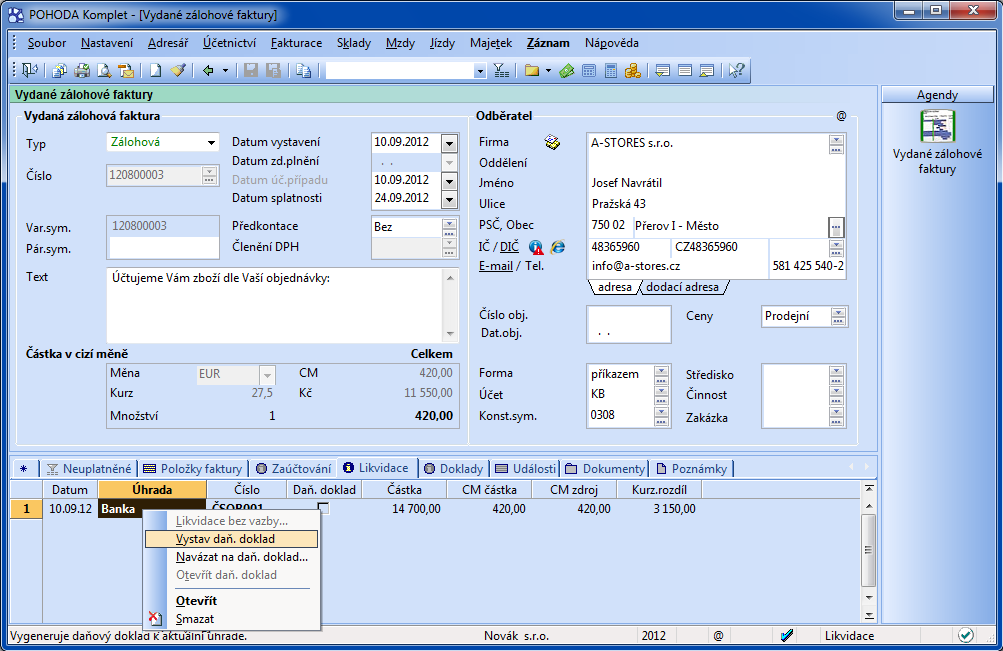The image size is (1003, 651).
Task: Open the Forma list button next to příkazem
Action: 661,375
